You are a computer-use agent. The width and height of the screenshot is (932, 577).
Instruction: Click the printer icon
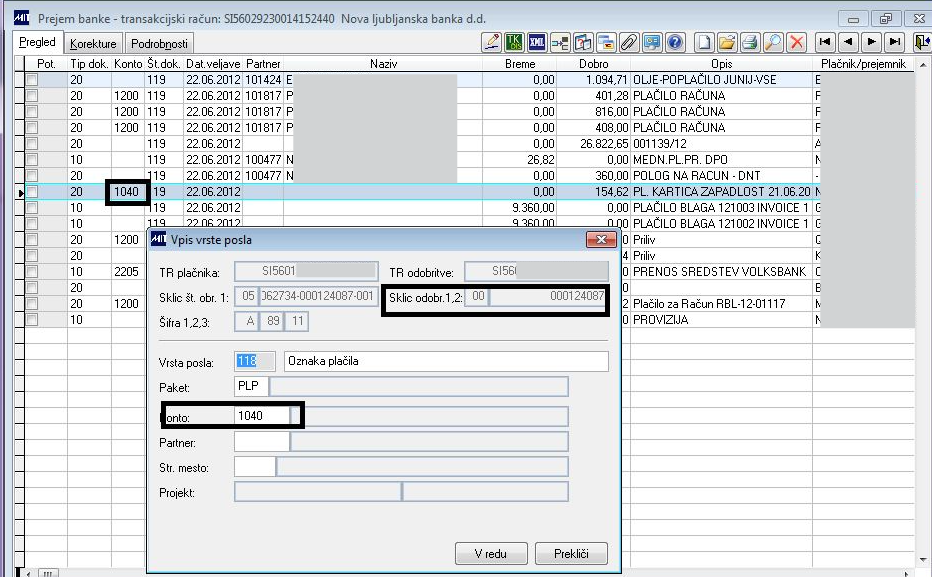tap(750, 42)
